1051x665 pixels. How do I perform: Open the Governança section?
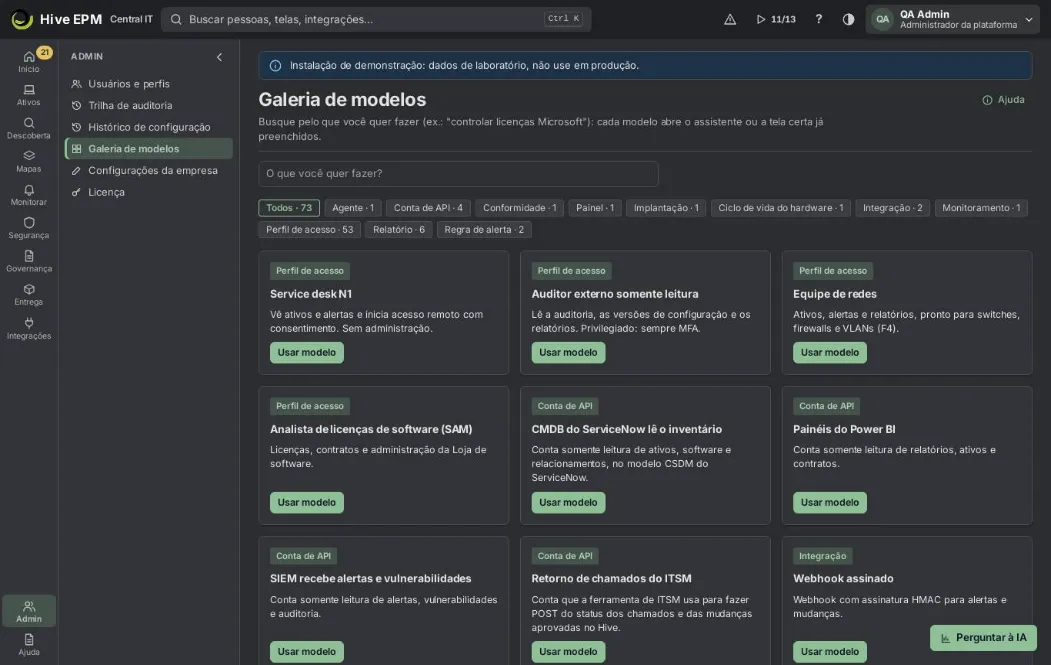pyautogui.click(x=29, y=261)
